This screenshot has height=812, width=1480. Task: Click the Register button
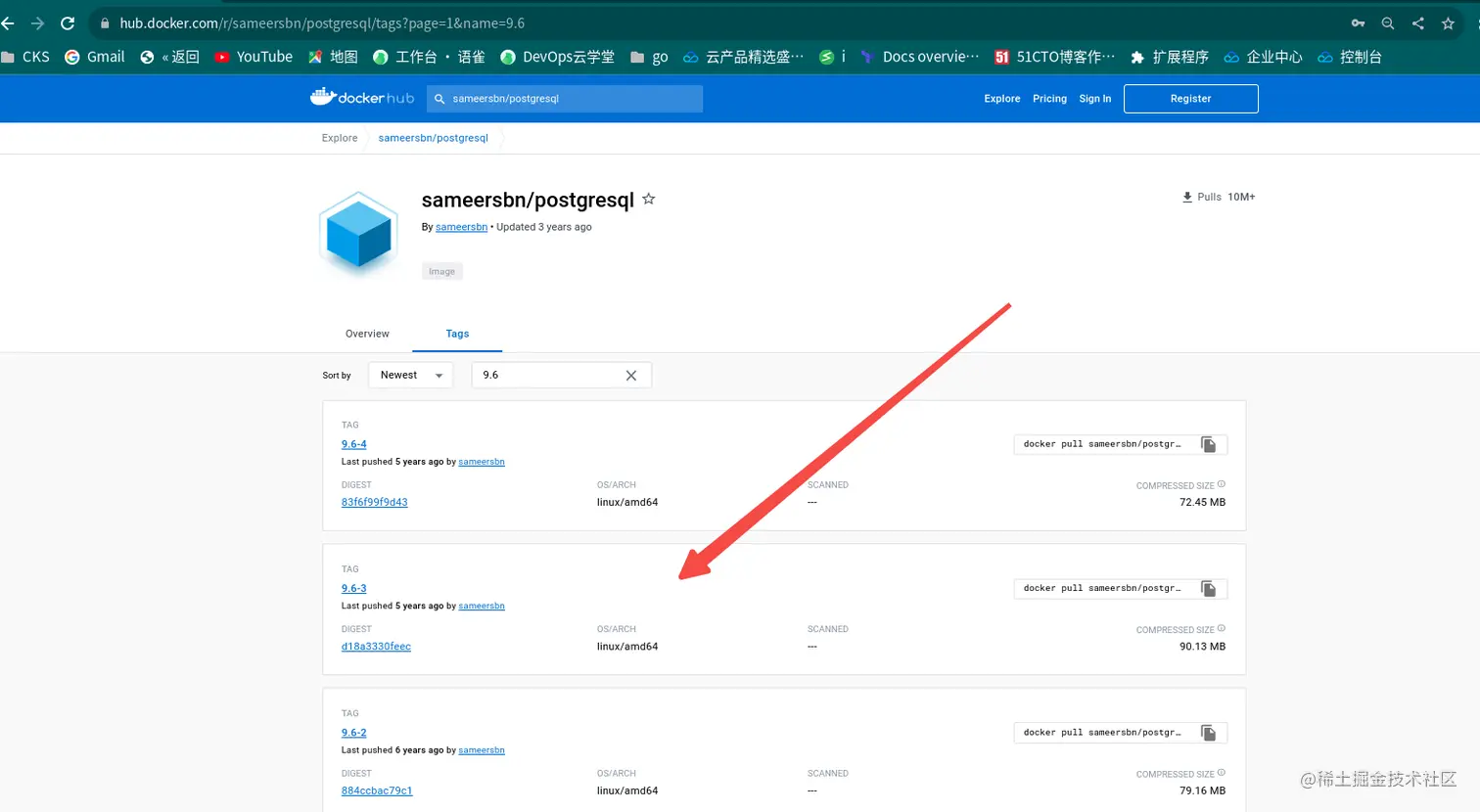click(1190, 99)
